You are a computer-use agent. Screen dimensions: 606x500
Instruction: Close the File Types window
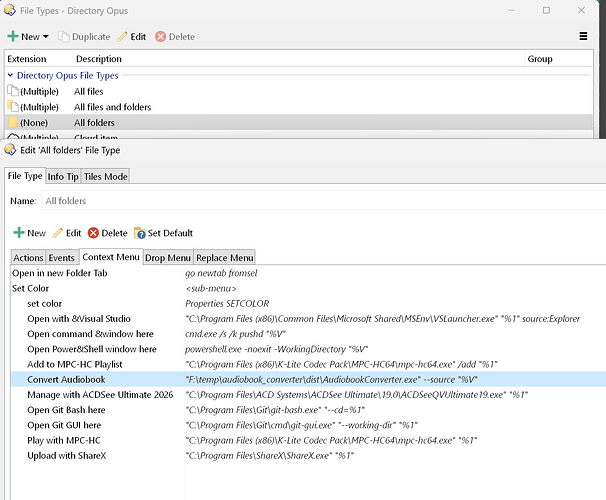point(581,10)
